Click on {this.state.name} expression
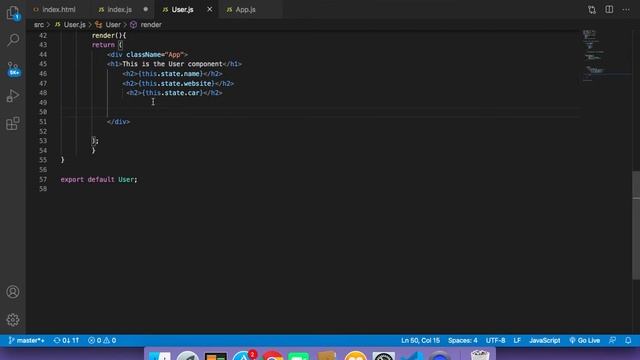640x360 pixels. pyautogui.click(x=170, y=74)
